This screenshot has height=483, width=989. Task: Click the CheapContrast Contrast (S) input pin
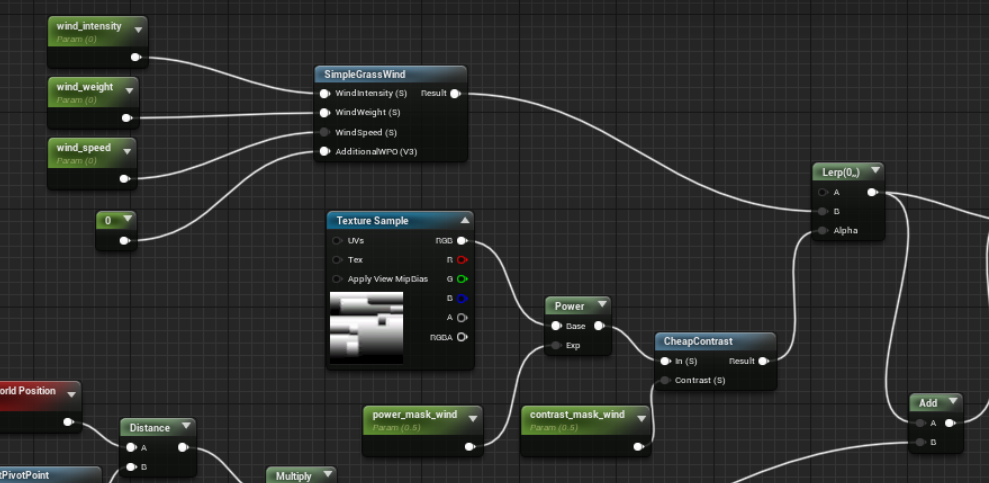tap(665, 380)
